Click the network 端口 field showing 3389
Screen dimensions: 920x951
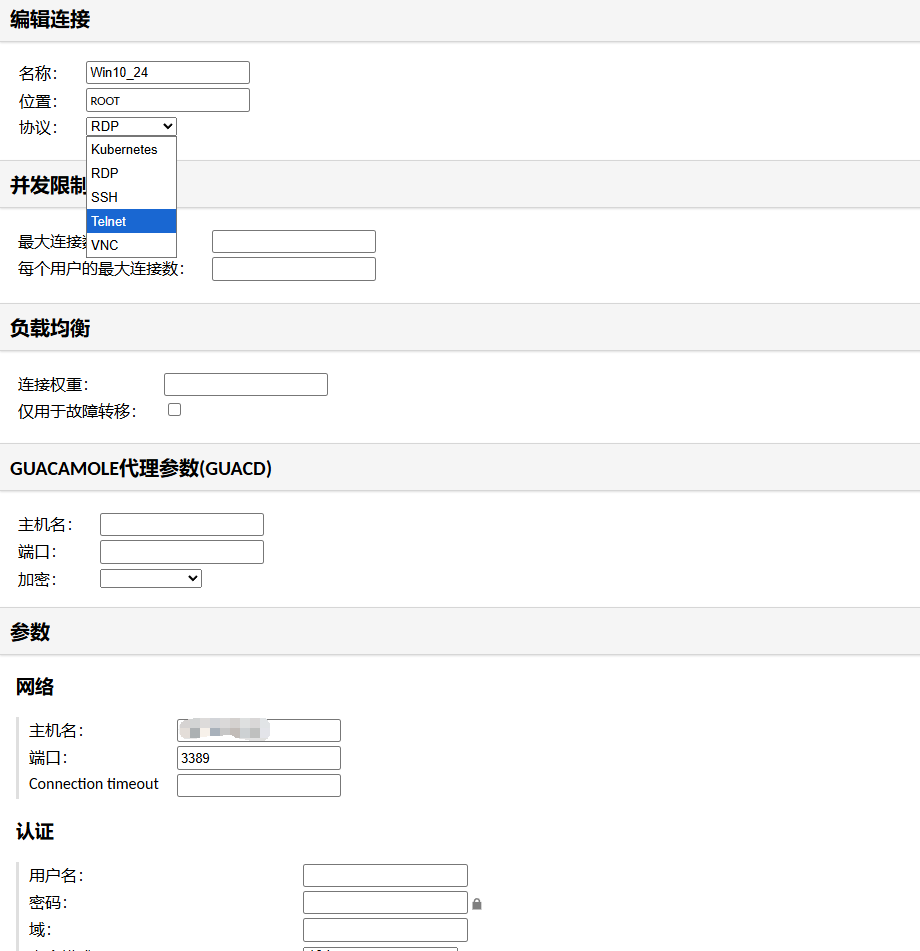[259, 758]
